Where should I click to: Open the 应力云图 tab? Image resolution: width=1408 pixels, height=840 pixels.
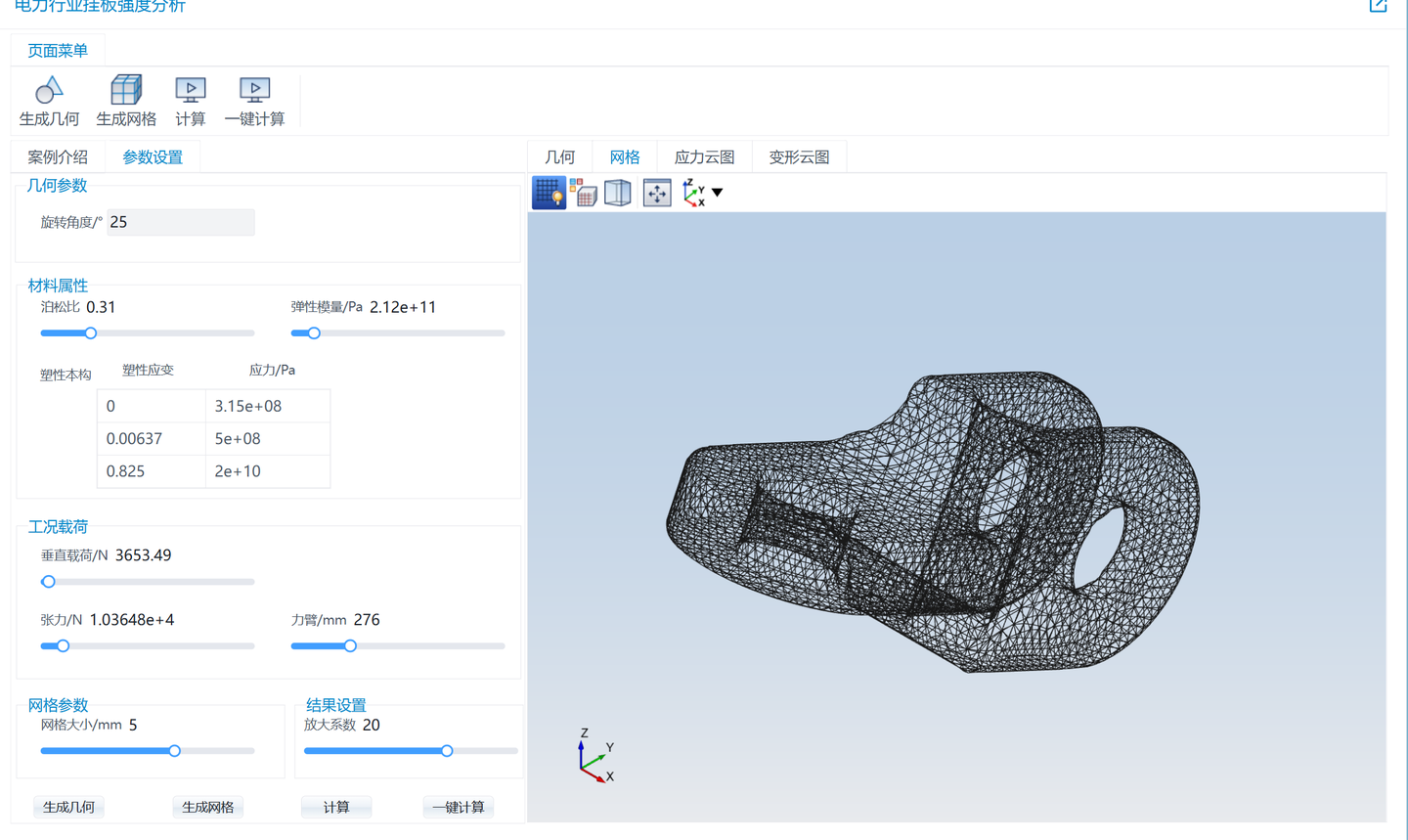[704, 156]
